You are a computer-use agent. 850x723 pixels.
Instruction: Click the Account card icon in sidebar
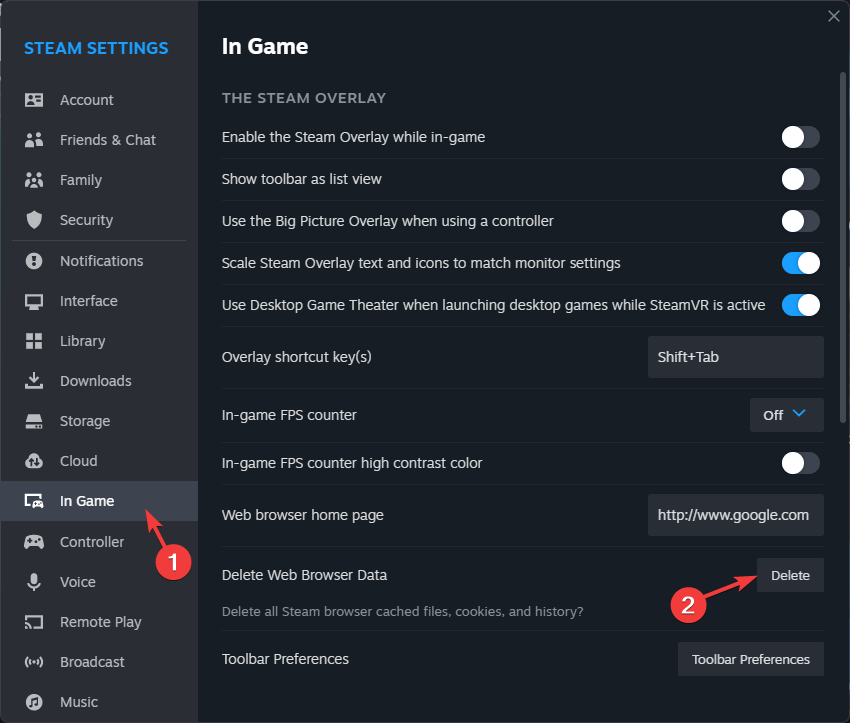[x=34, y=100]
